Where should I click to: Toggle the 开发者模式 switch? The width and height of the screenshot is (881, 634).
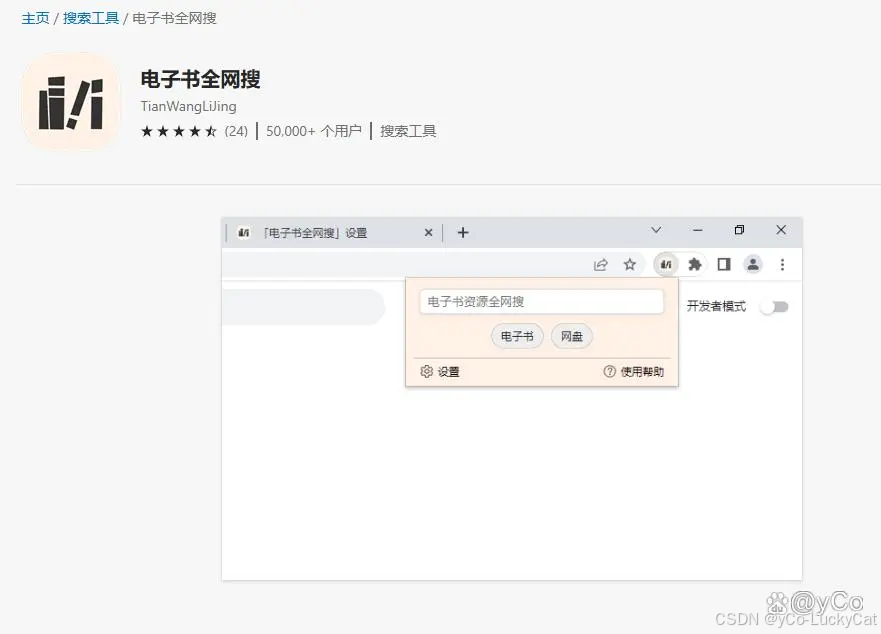775,307
